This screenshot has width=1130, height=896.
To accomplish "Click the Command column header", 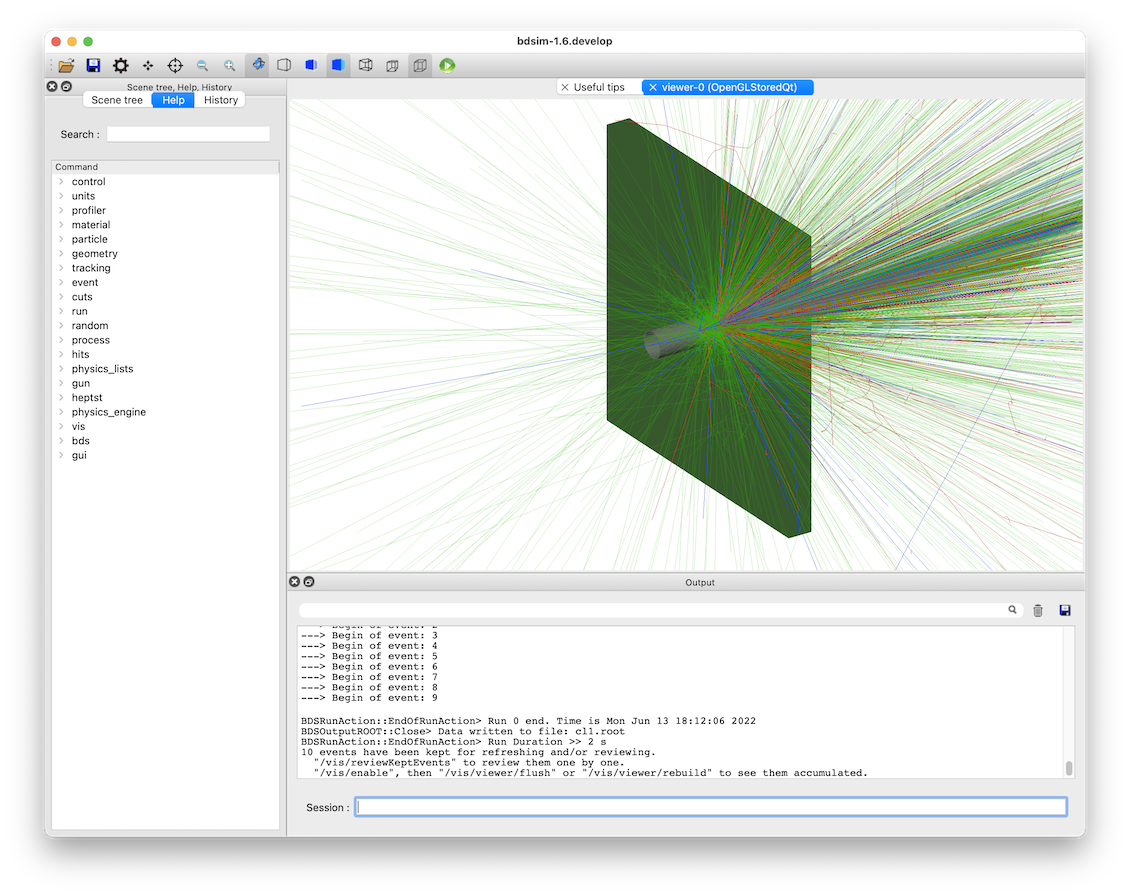I will click(x=165, y=167).
